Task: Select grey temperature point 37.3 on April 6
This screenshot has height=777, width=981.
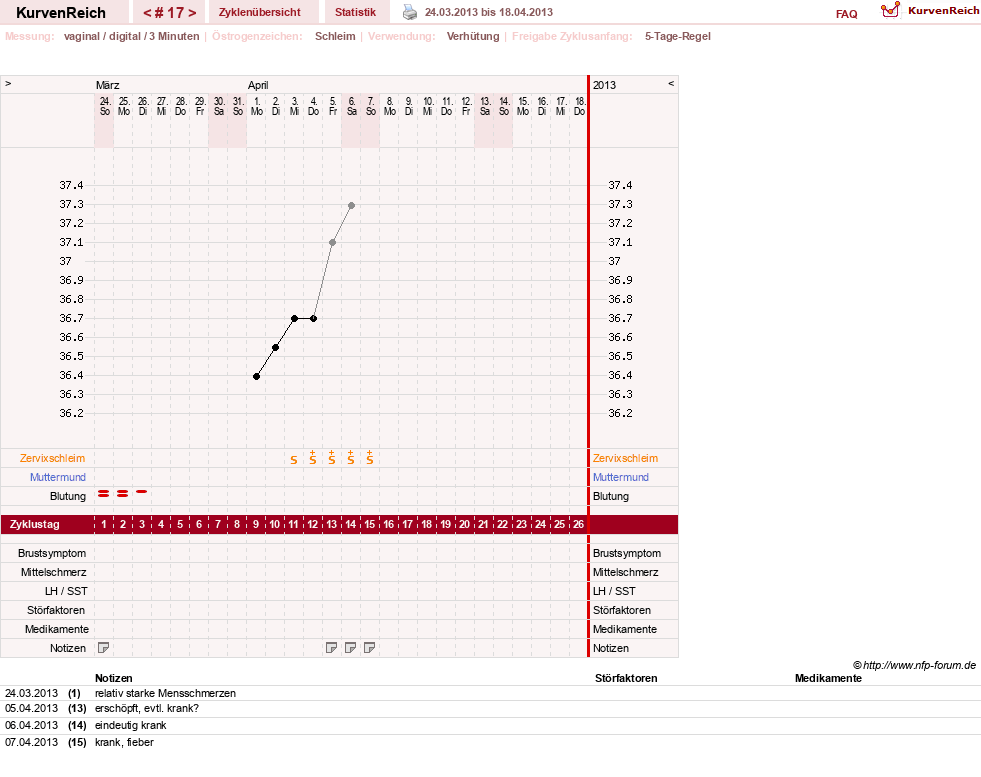Action: click(x=352, y=205)
